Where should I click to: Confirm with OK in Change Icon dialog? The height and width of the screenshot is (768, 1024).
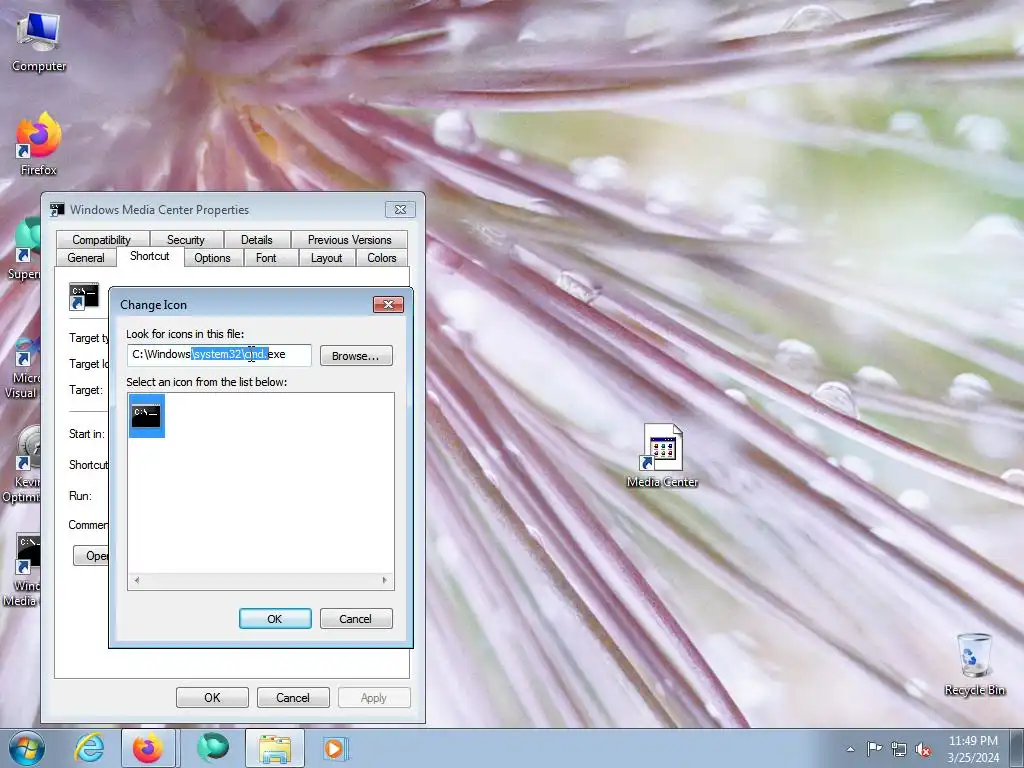coord(275,618)
